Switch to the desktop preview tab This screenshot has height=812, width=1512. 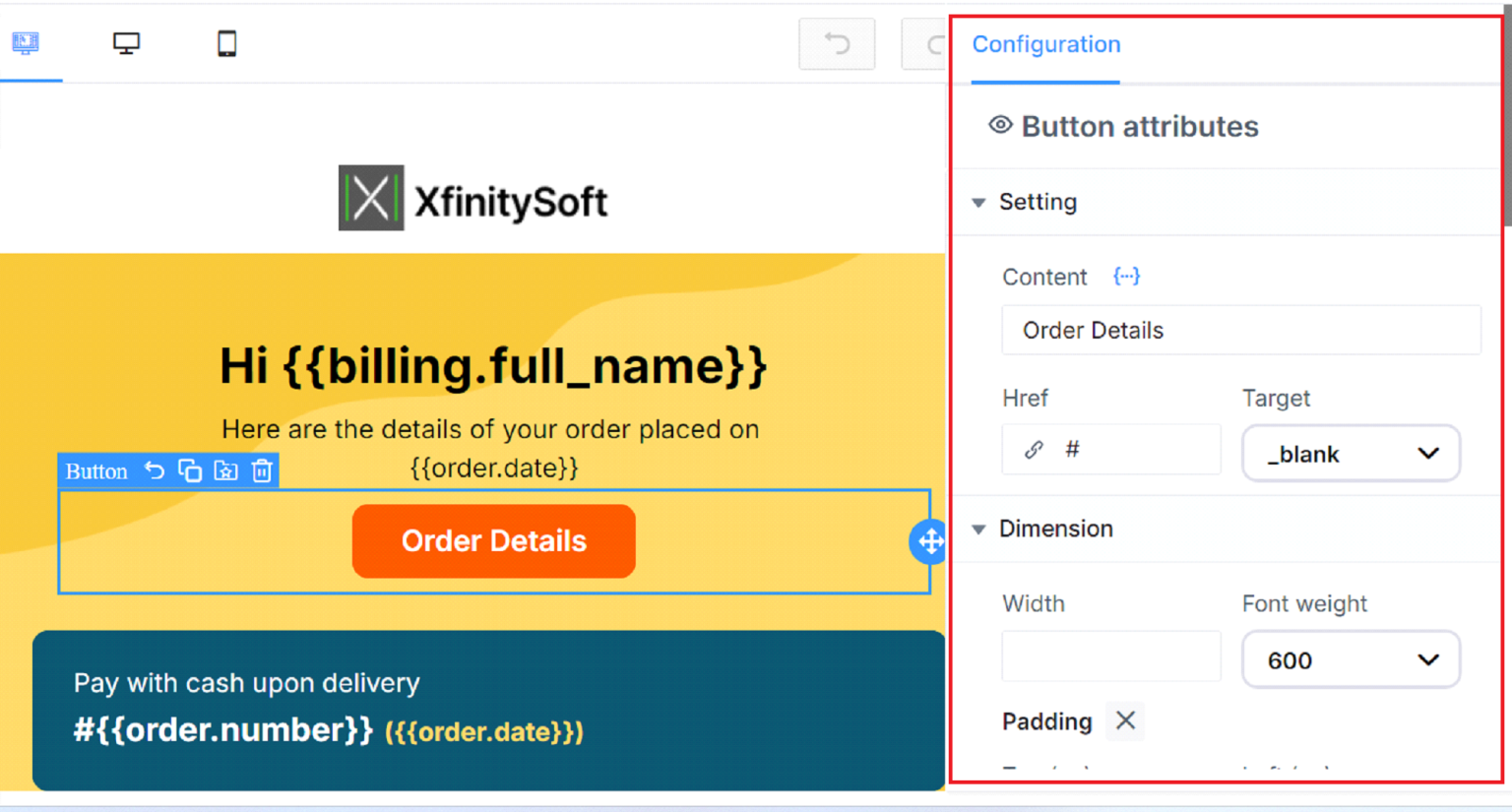pos(126,43)
